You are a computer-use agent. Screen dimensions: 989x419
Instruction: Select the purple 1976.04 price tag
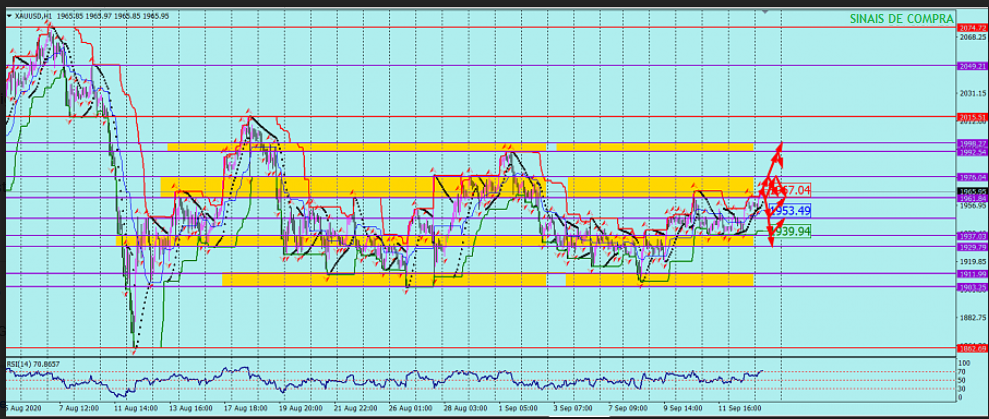tap(972, 177)
